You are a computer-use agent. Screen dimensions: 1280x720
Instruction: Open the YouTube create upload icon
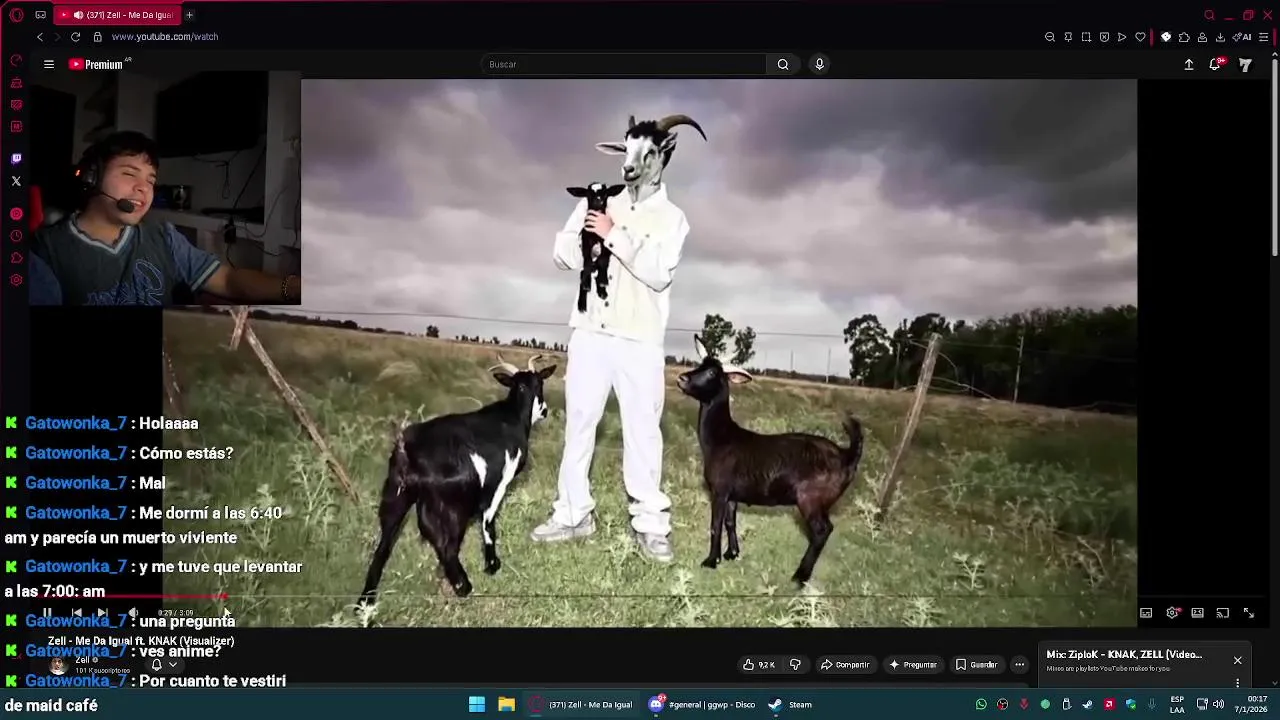[1189, 64]
